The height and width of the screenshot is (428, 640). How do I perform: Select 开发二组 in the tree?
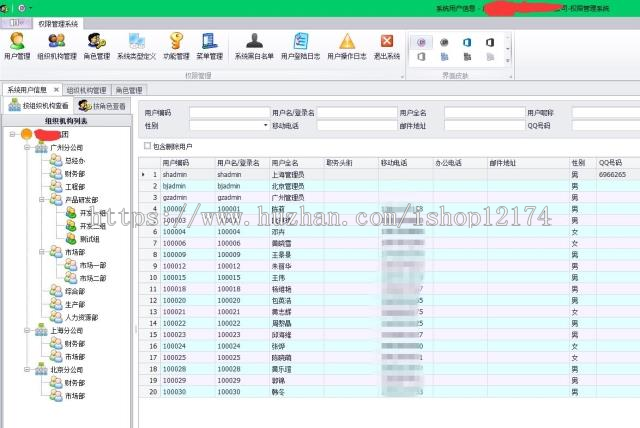click(93, 226)
